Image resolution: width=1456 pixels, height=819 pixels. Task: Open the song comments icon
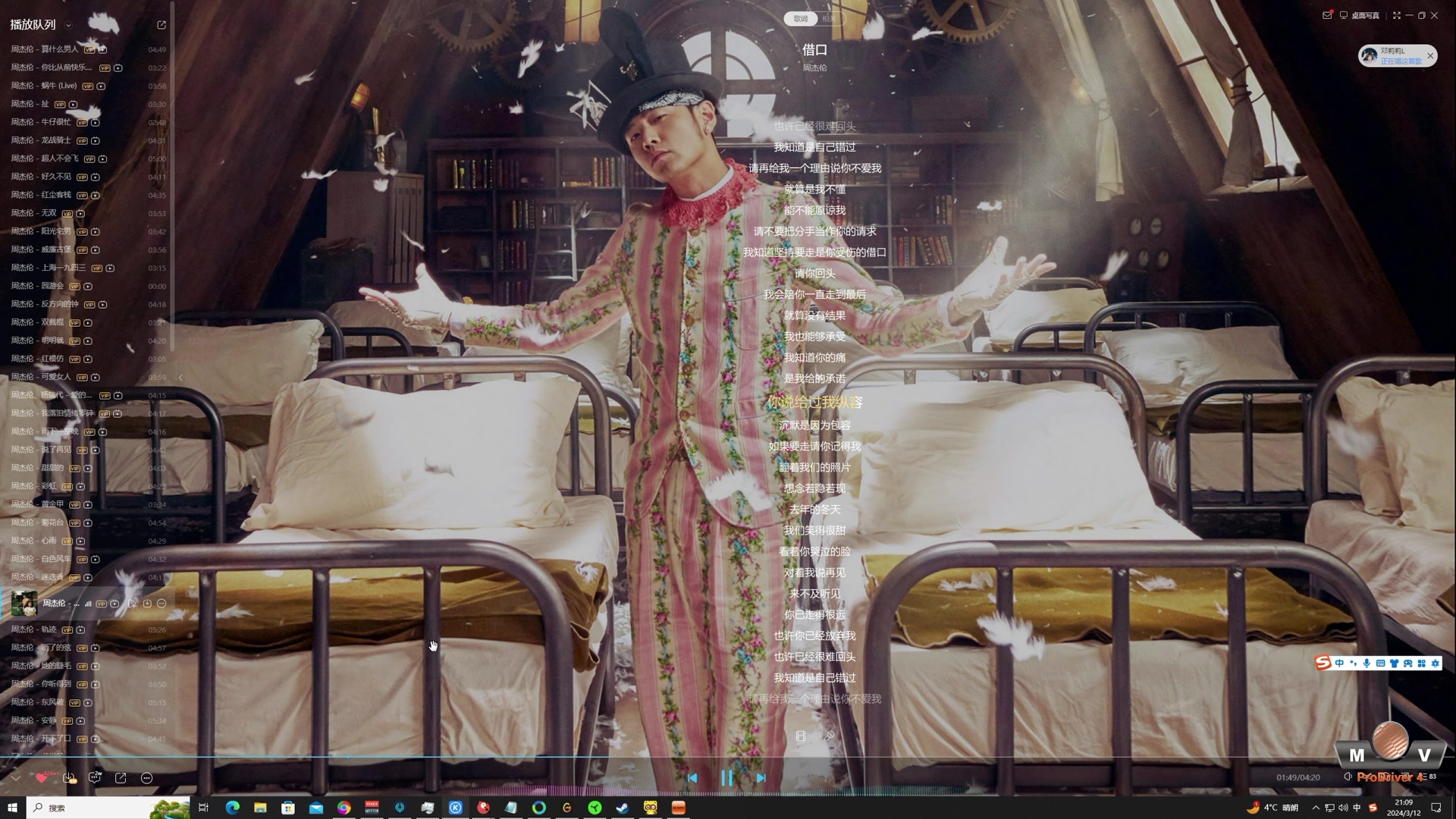pos(95,778)
